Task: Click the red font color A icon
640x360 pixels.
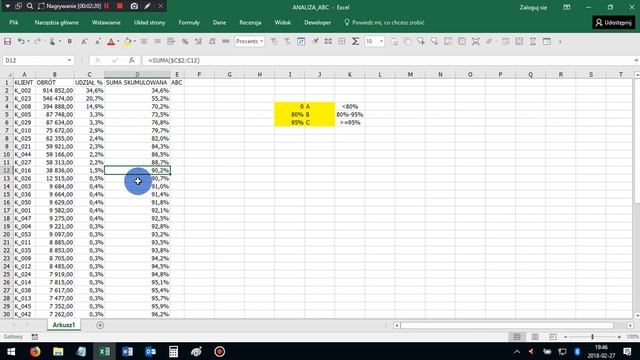Action: (111, 41)
